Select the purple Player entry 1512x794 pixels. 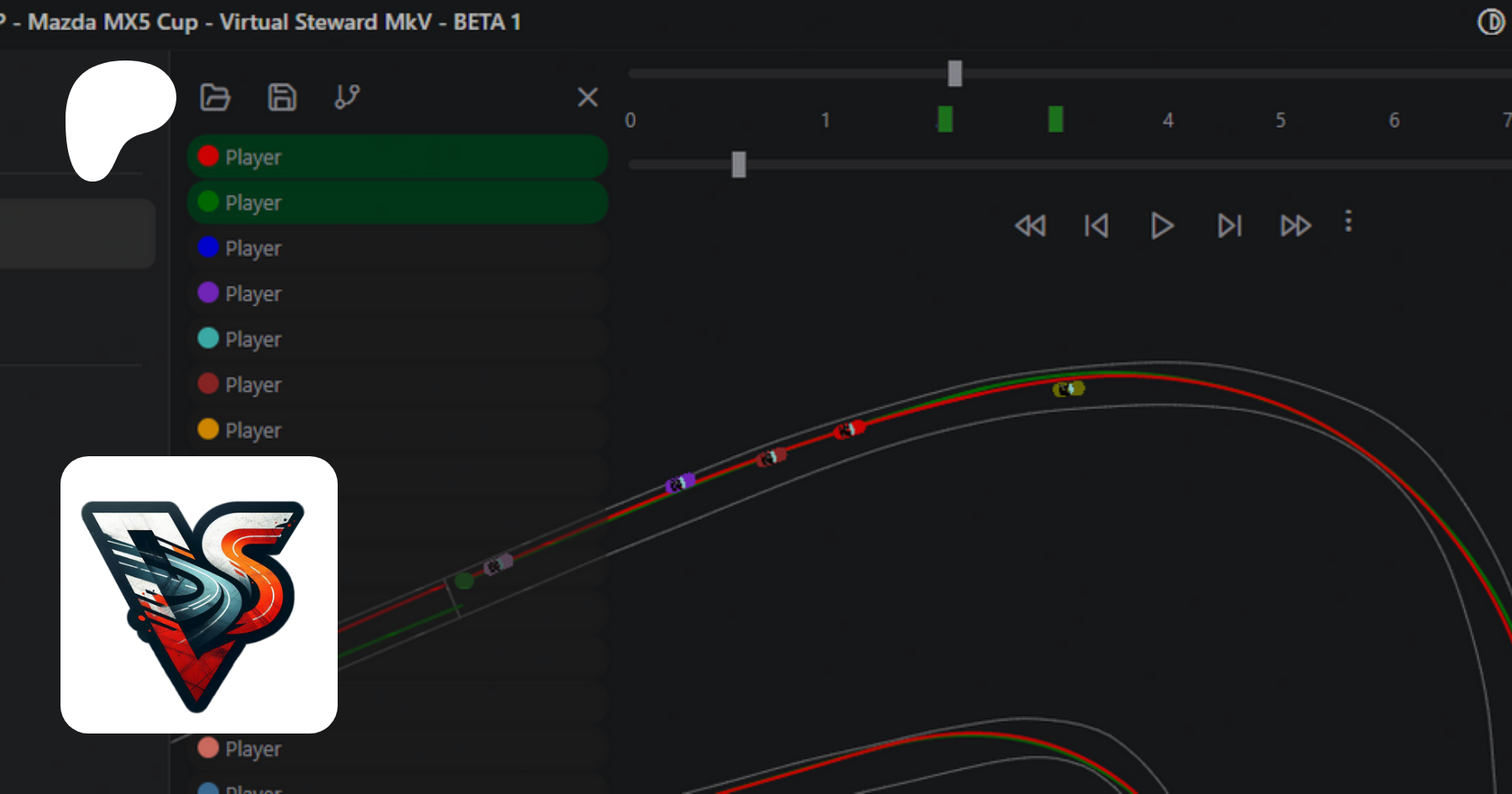(x=396, y=294)
